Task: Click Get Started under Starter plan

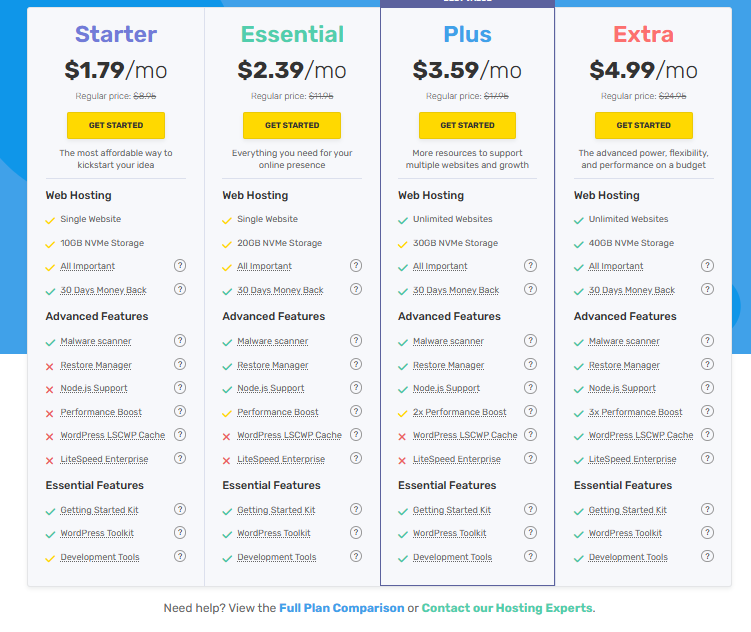Action: [116, 125]
